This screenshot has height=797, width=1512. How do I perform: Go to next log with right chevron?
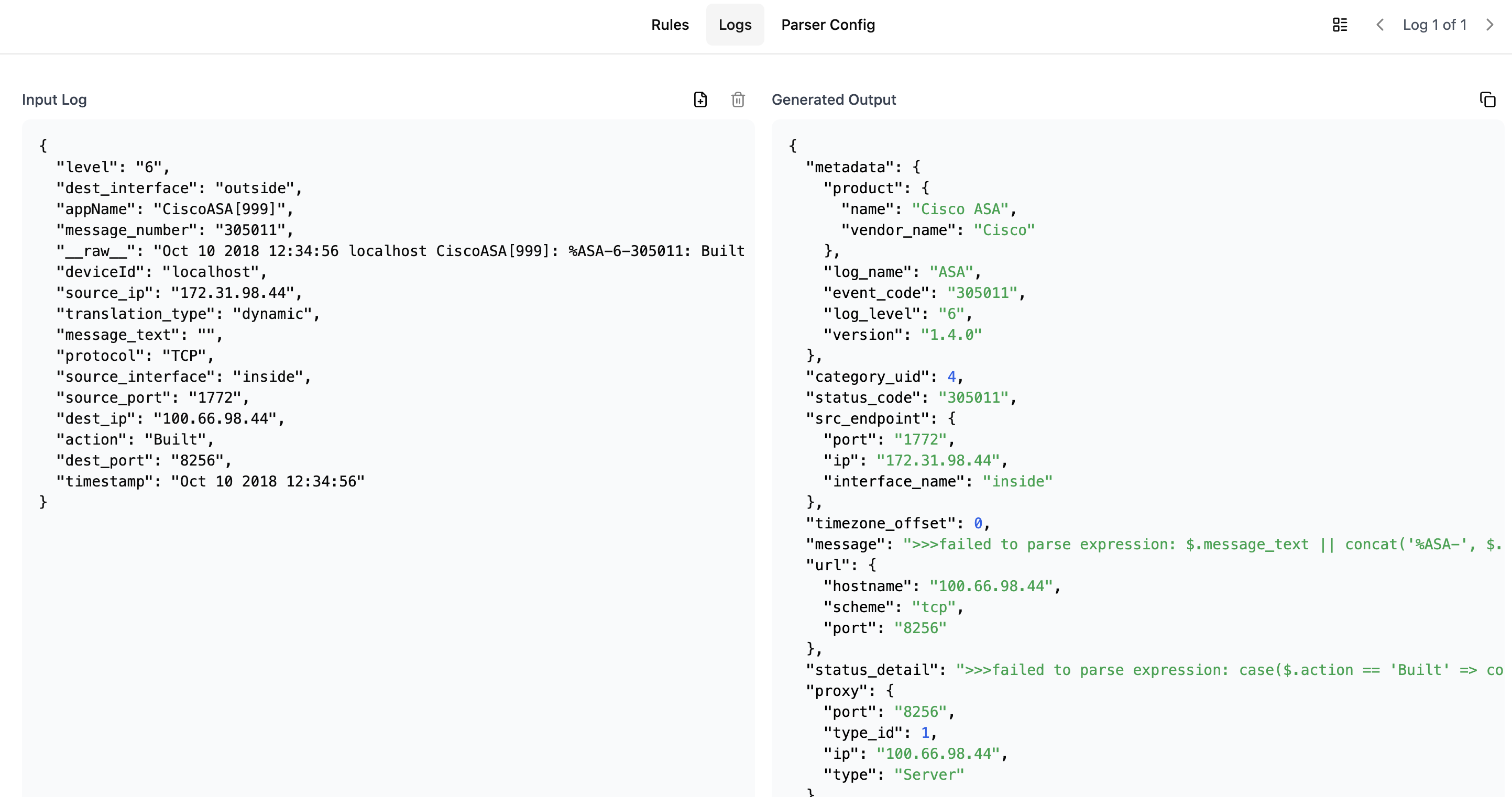click(1489, 25)
